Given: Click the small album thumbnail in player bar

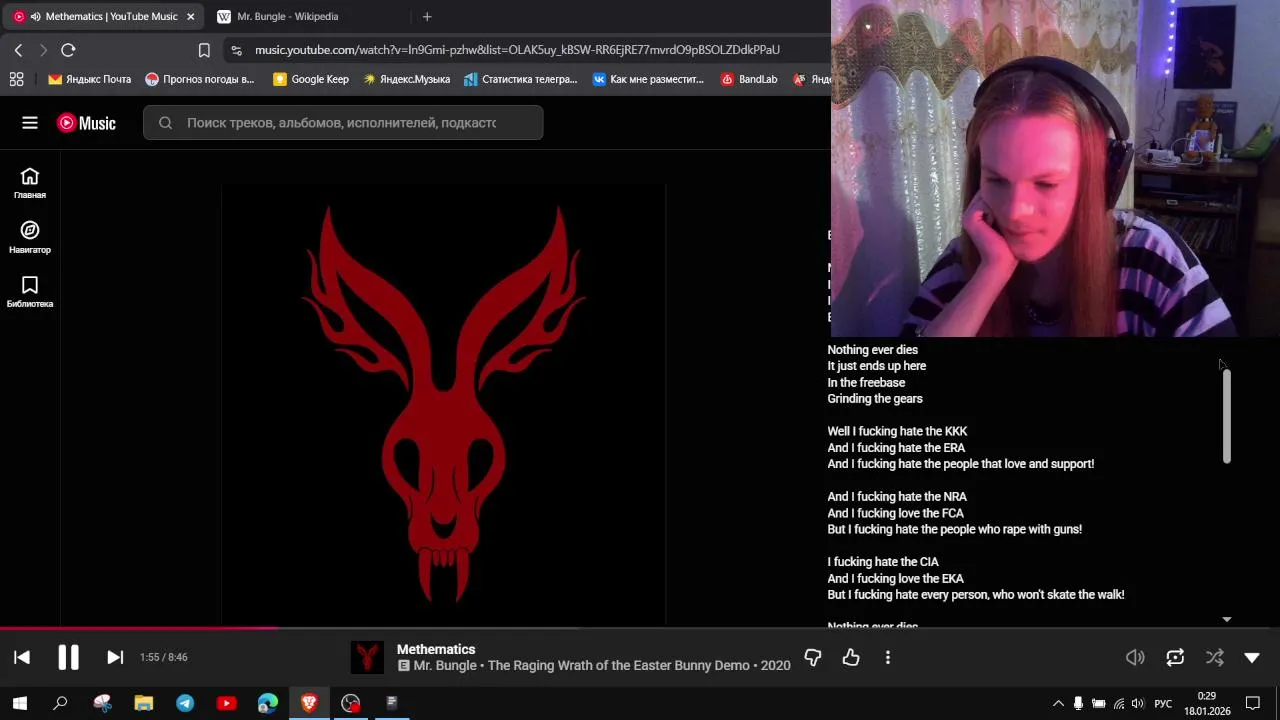Looking at the screenshot, I should point(367,657).
